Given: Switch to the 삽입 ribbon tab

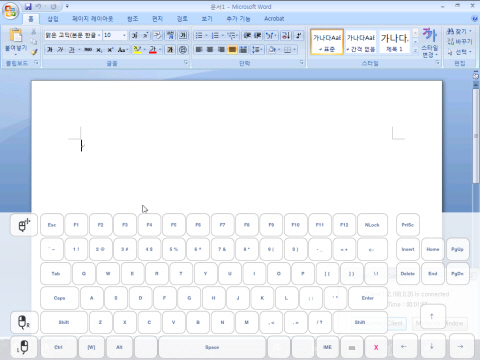Looking at the screenshot, I should click(x=53, y=19).
